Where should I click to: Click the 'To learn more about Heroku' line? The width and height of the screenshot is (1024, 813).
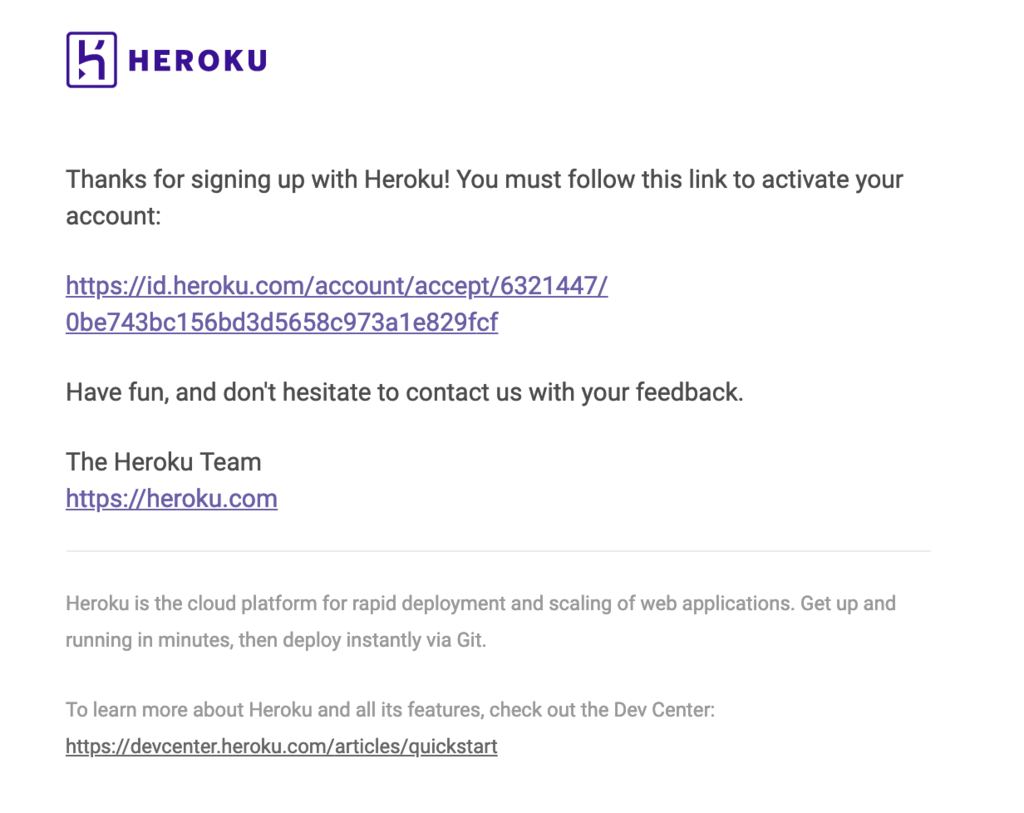pos(391,710)
